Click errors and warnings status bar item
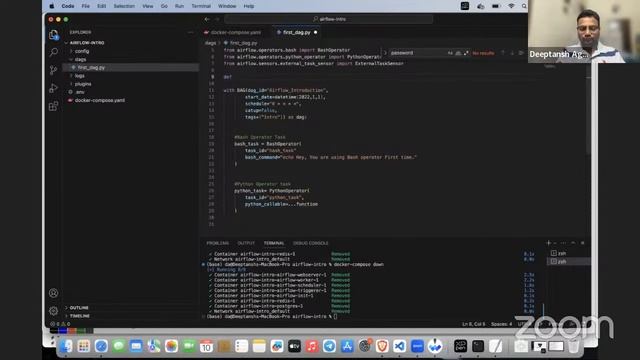Image resolution: width=640 pixels, height=360 pixels. point(60,324)
